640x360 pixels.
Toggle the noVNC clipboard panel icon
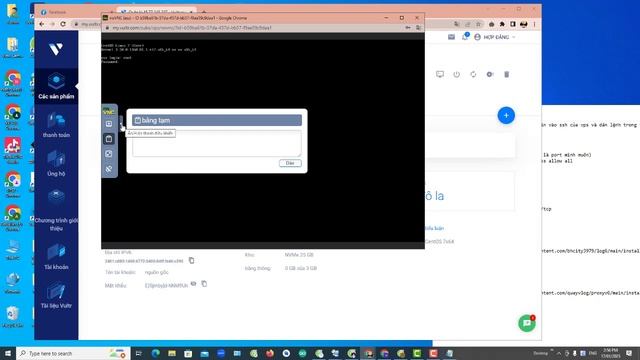[109, 139]
